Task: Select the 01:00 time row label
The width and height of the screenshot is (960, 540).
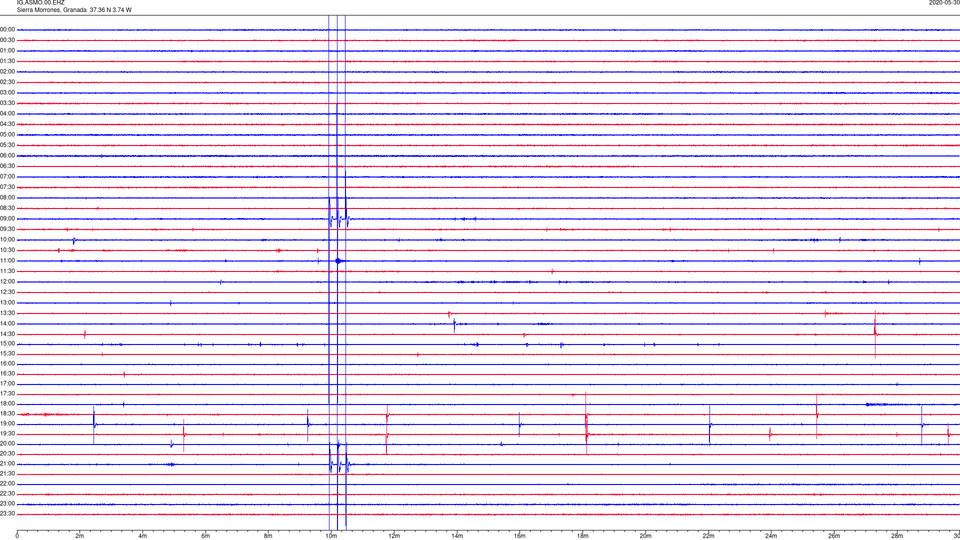Action: [x=7, y=51]
